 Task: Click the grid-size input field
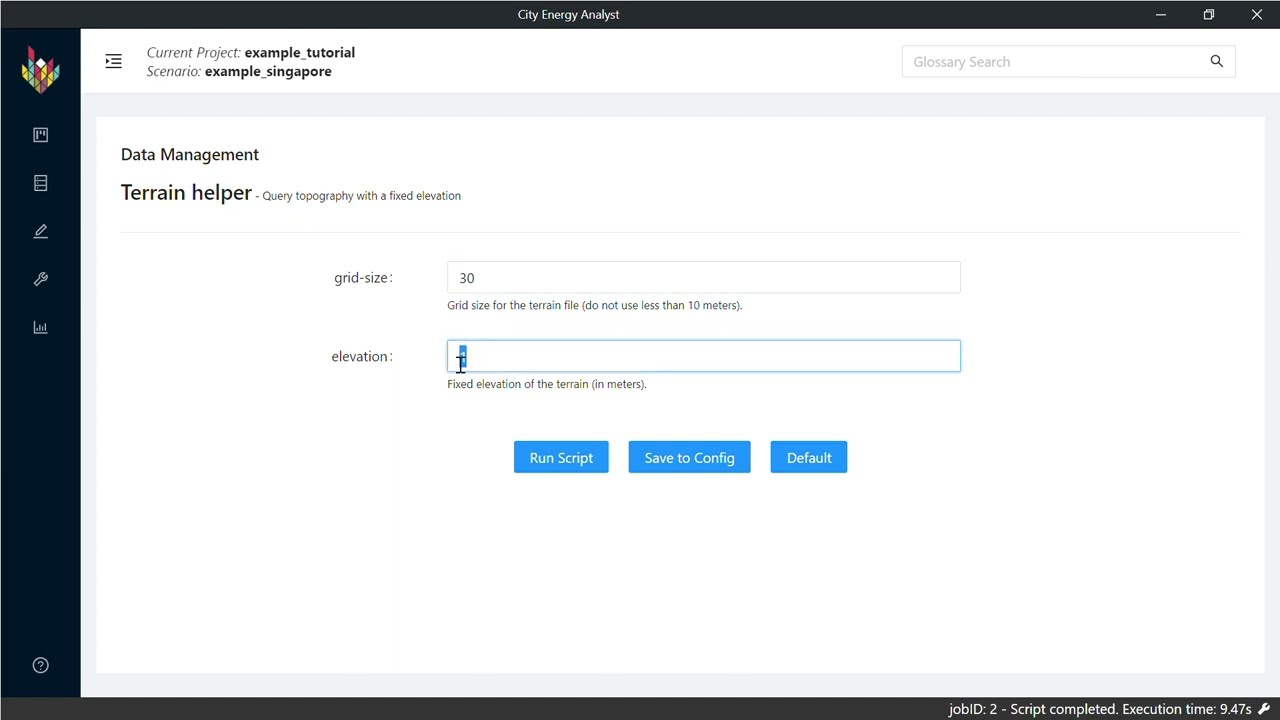704,278
